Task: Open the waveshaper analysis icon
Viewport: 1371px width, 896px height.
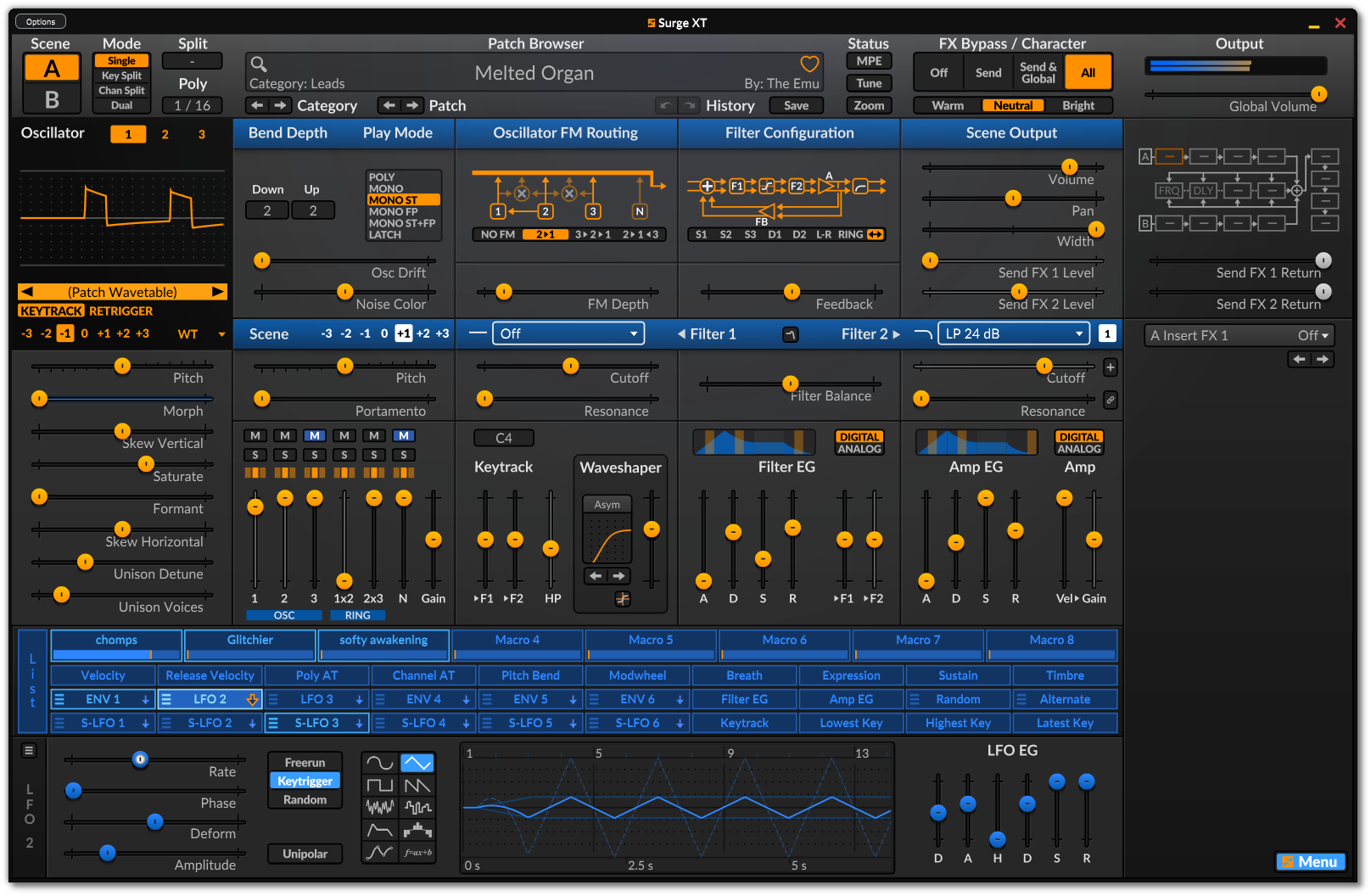Action: pos(623,599)
